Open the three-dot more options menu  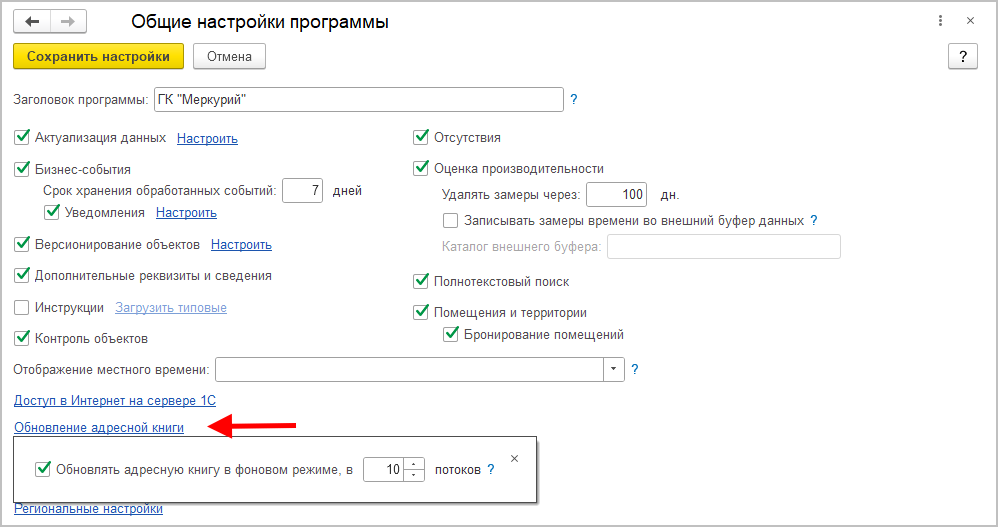click(x=940, y=21)
